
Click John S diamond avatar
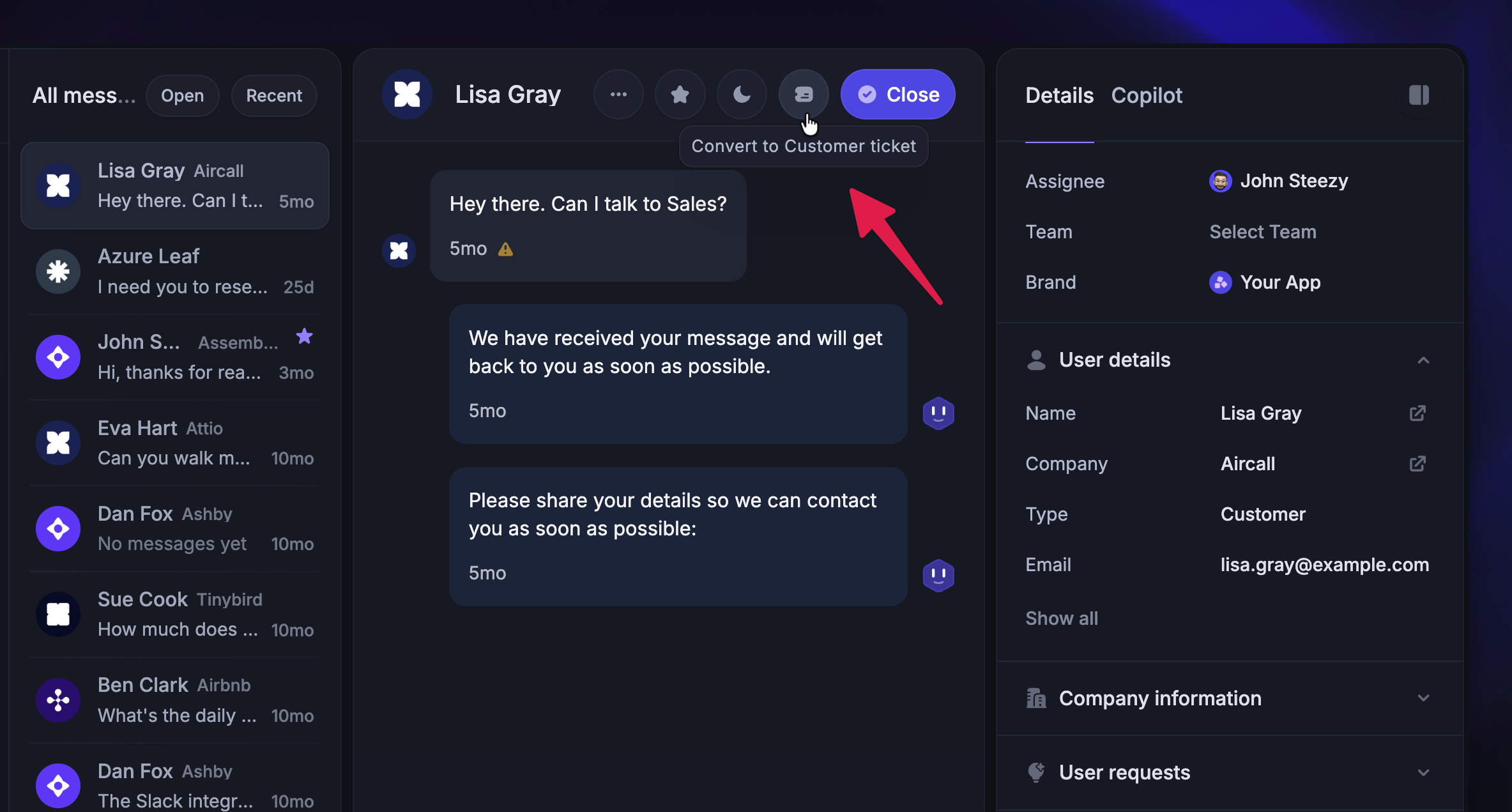(58, 357)
